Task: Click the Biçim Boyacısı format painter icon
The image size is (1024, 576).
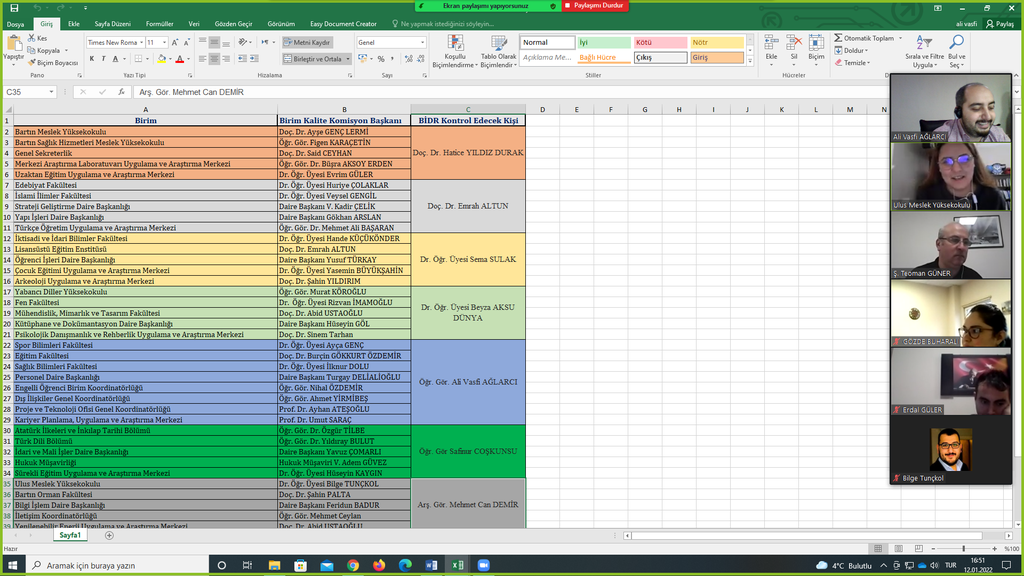Action: point(32,62)
